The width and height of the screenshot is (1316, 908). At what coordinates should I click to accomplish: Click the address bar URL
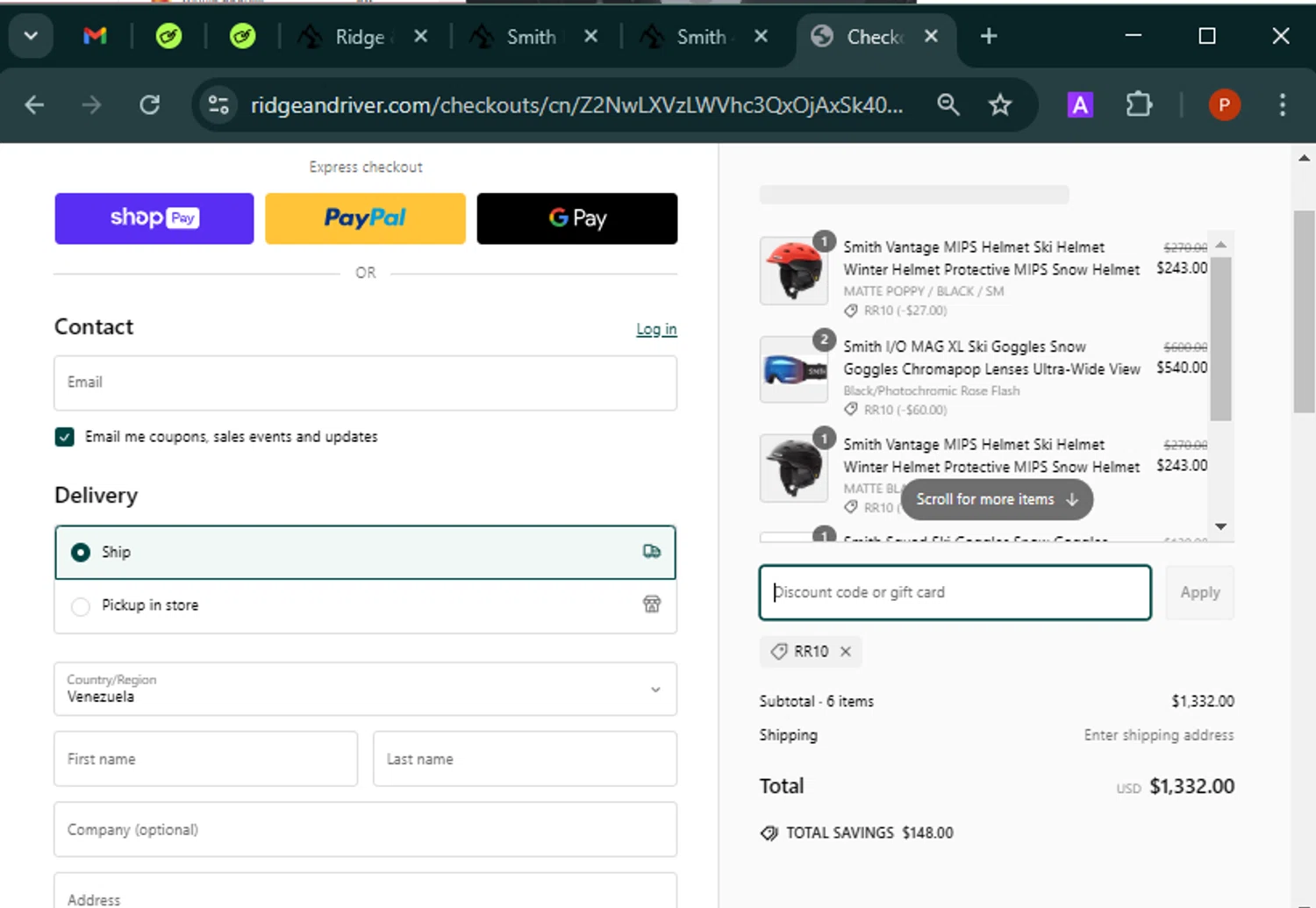point(576,105)
